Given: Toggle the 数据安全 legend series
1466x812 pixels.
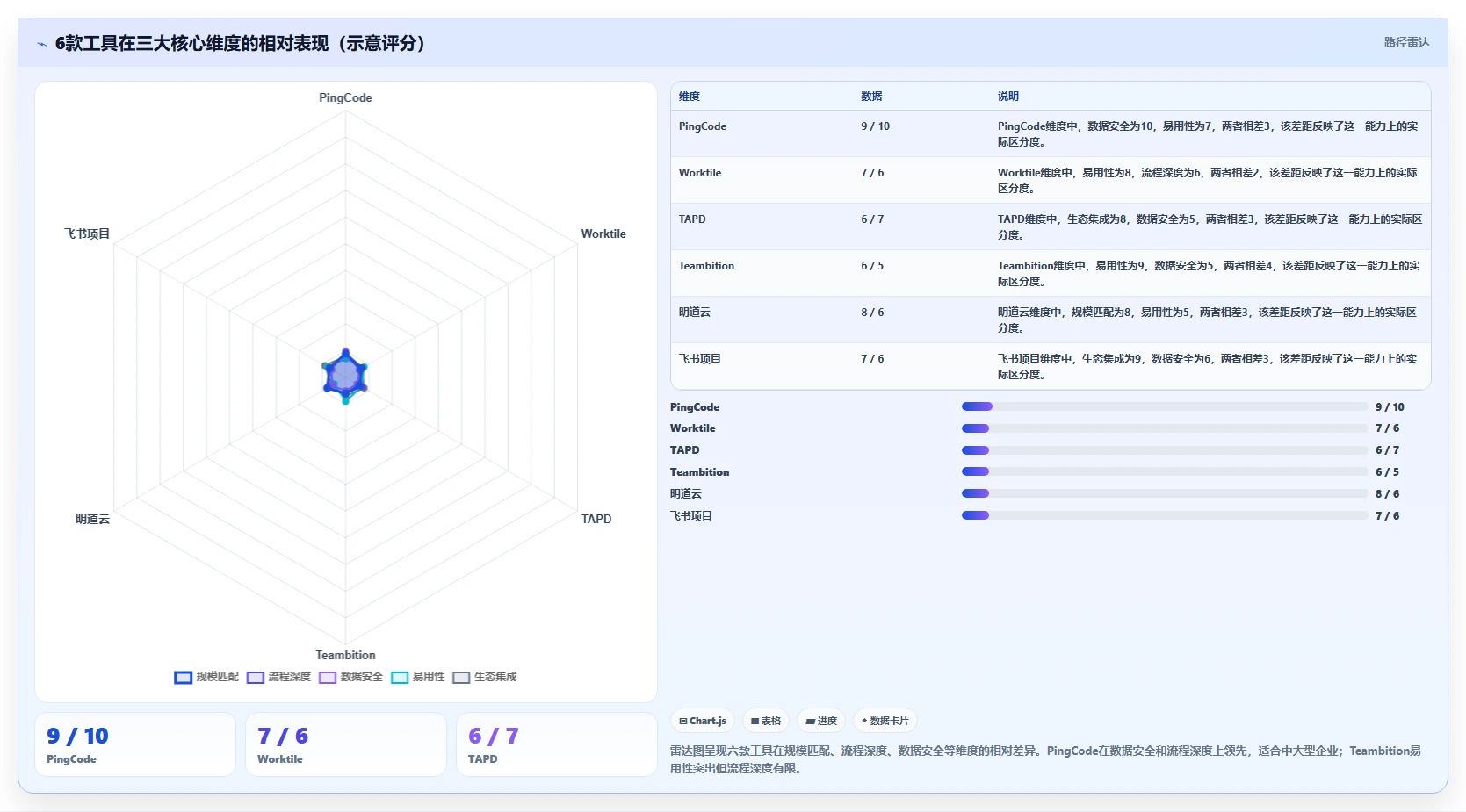Looking at the screenshot, I should (350, 677).
